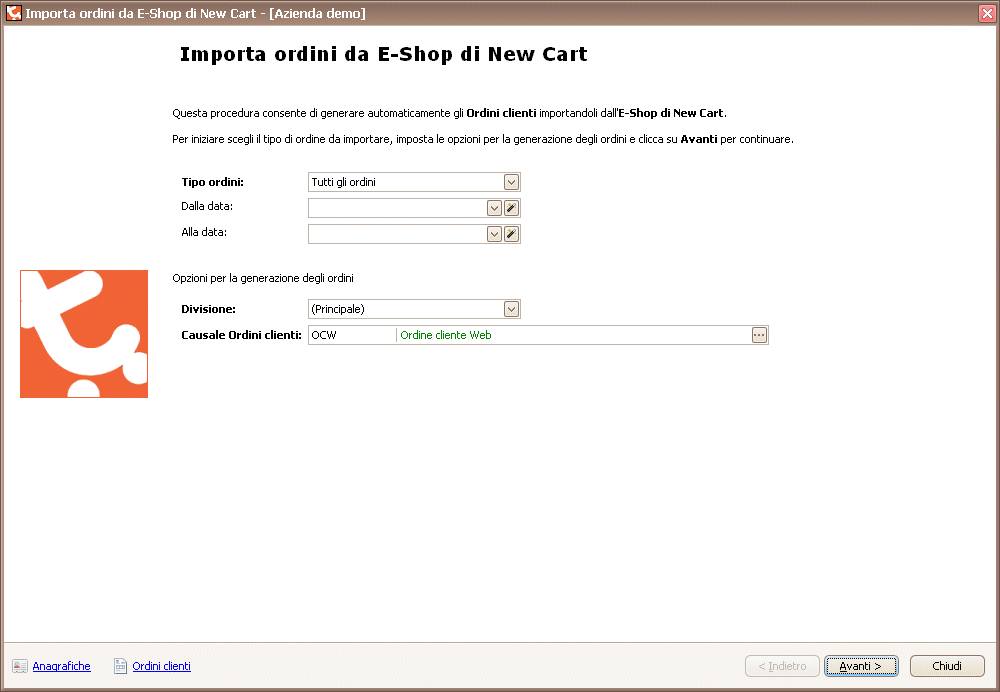1000x692 pixels.
Task: Open the Anagrafiche link
Action: (61, 666)
